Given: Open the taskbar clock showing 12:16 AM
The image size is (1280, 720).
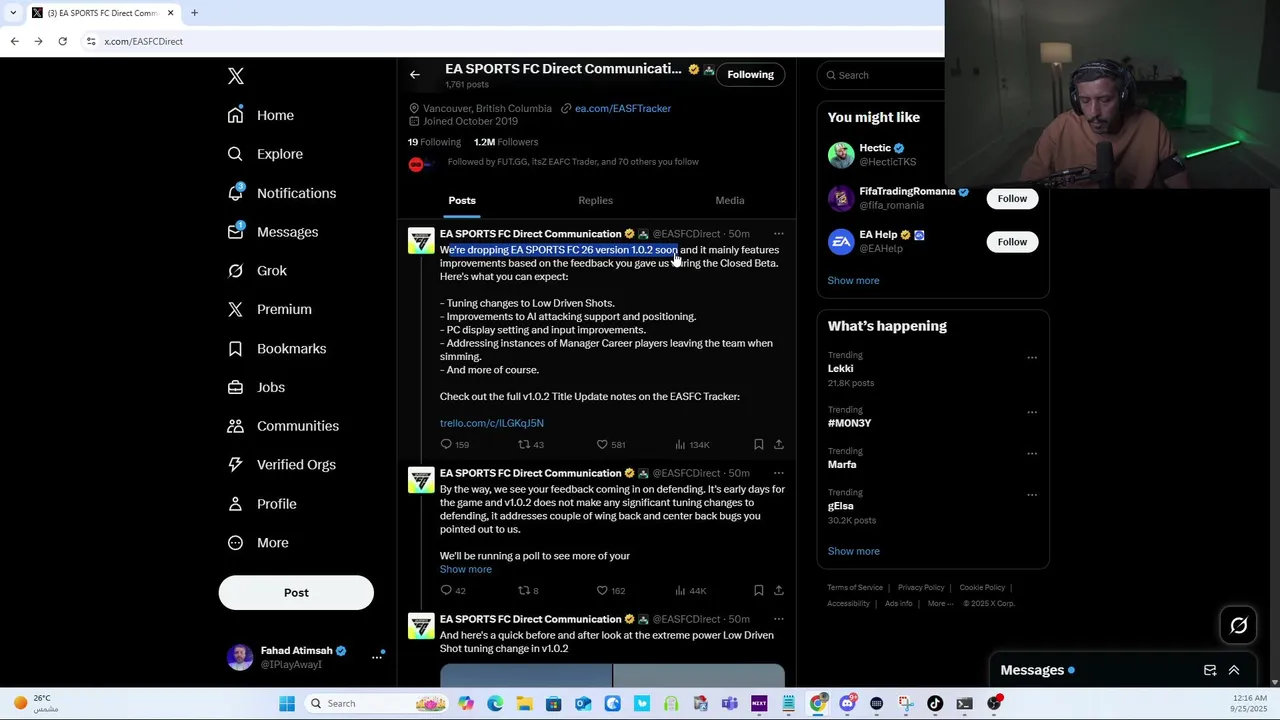Looking at the screenshot, I should 1249,704.
